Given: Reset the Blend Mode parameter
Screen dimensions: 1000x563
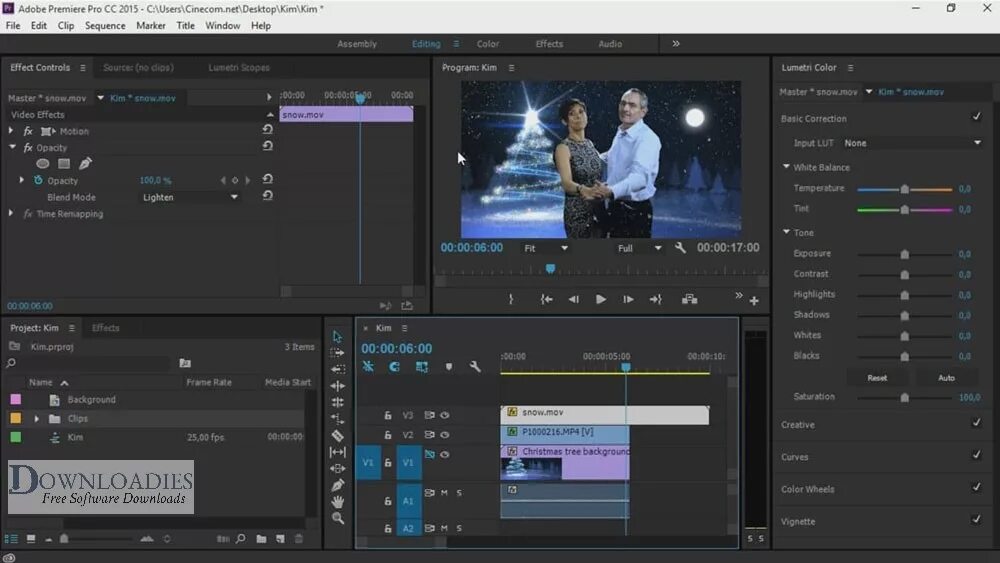Looking at the screenshot, I should tap(268, 196).
